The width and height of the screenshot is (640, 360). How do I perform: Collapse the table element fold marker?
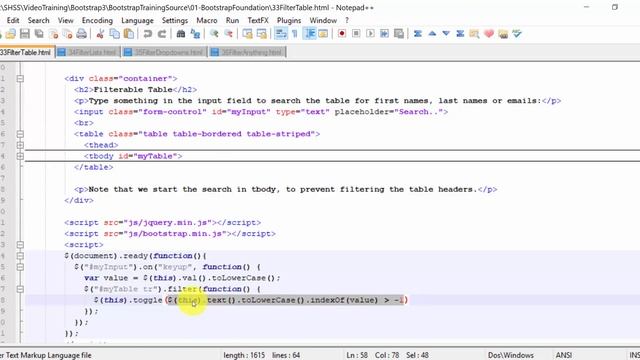coord(20,134)
